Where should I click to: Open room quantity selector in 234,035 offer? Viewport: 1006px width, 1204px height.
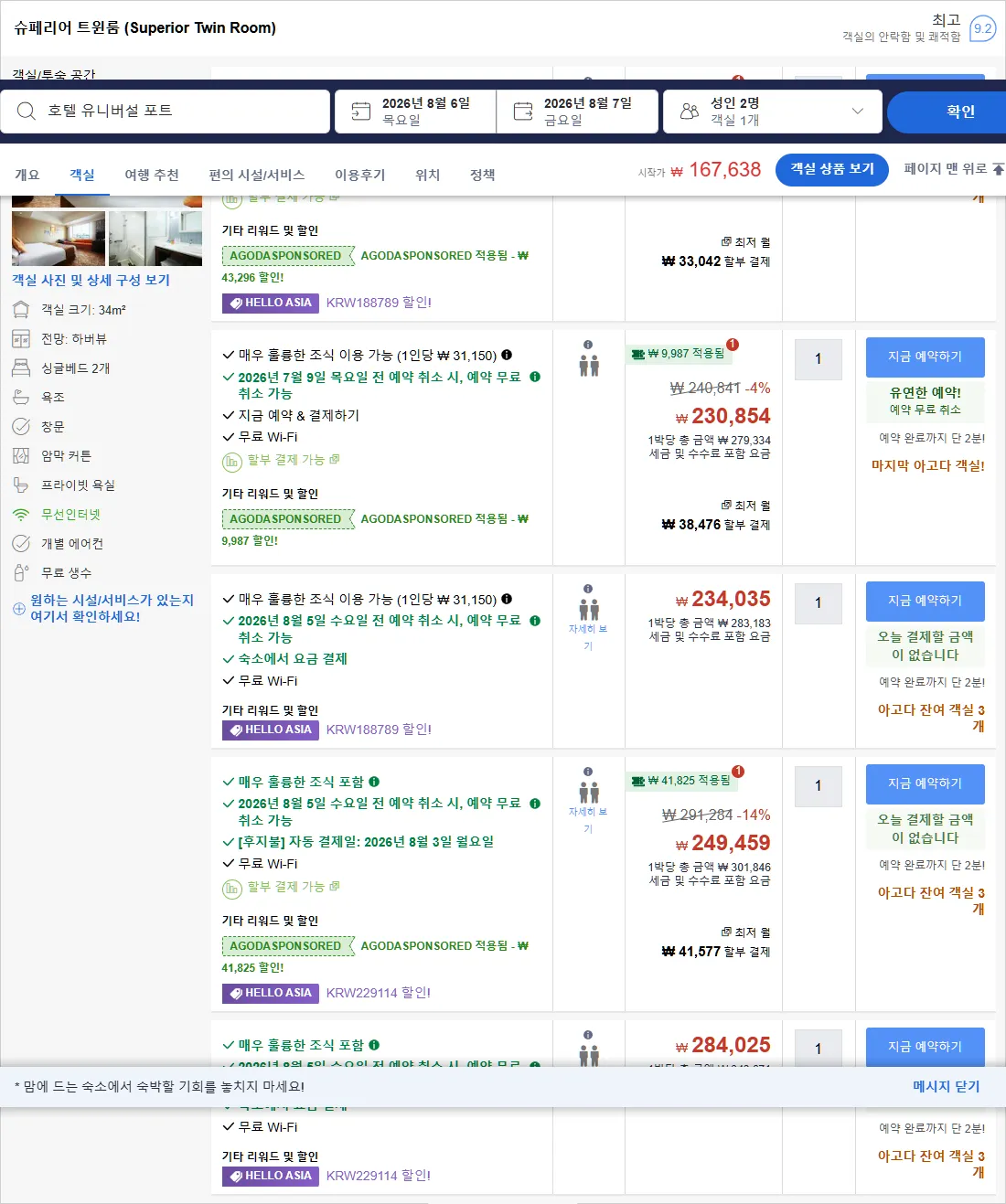point(819,603)
